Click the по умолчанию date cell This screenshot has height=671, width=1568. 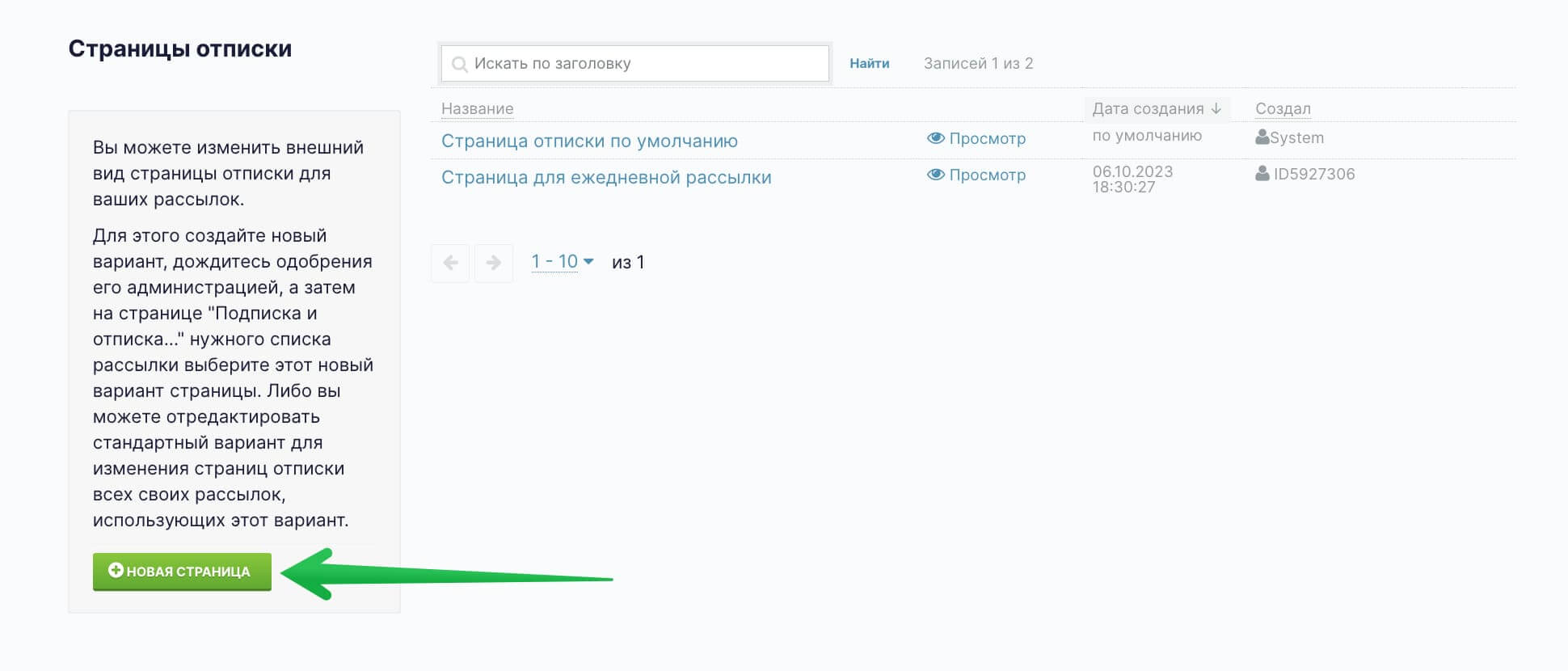(x=1147, y=136)
